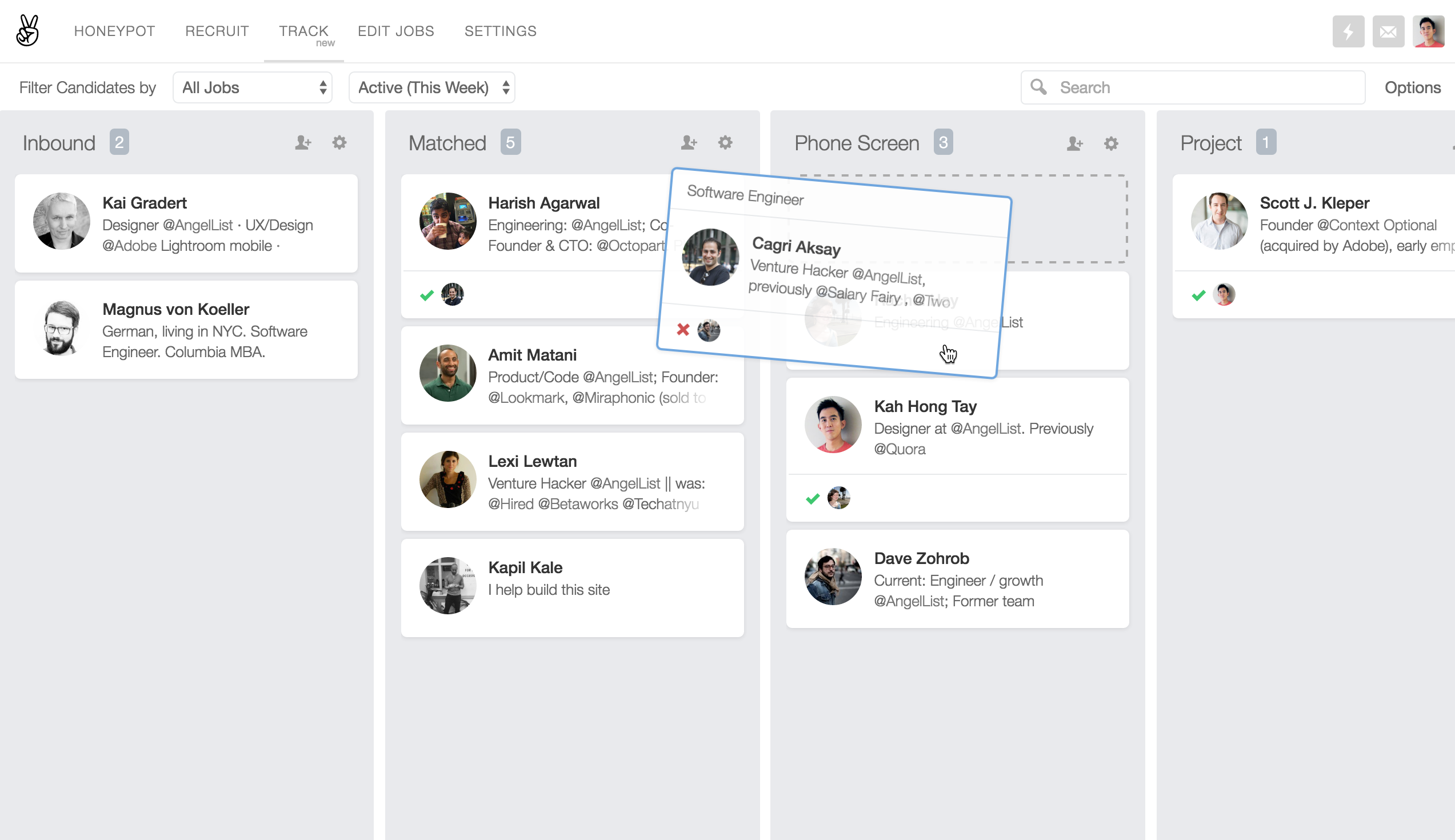1455x840 pixels.
Task: Click add-candidate icon in Matched column
Action: 689,142
